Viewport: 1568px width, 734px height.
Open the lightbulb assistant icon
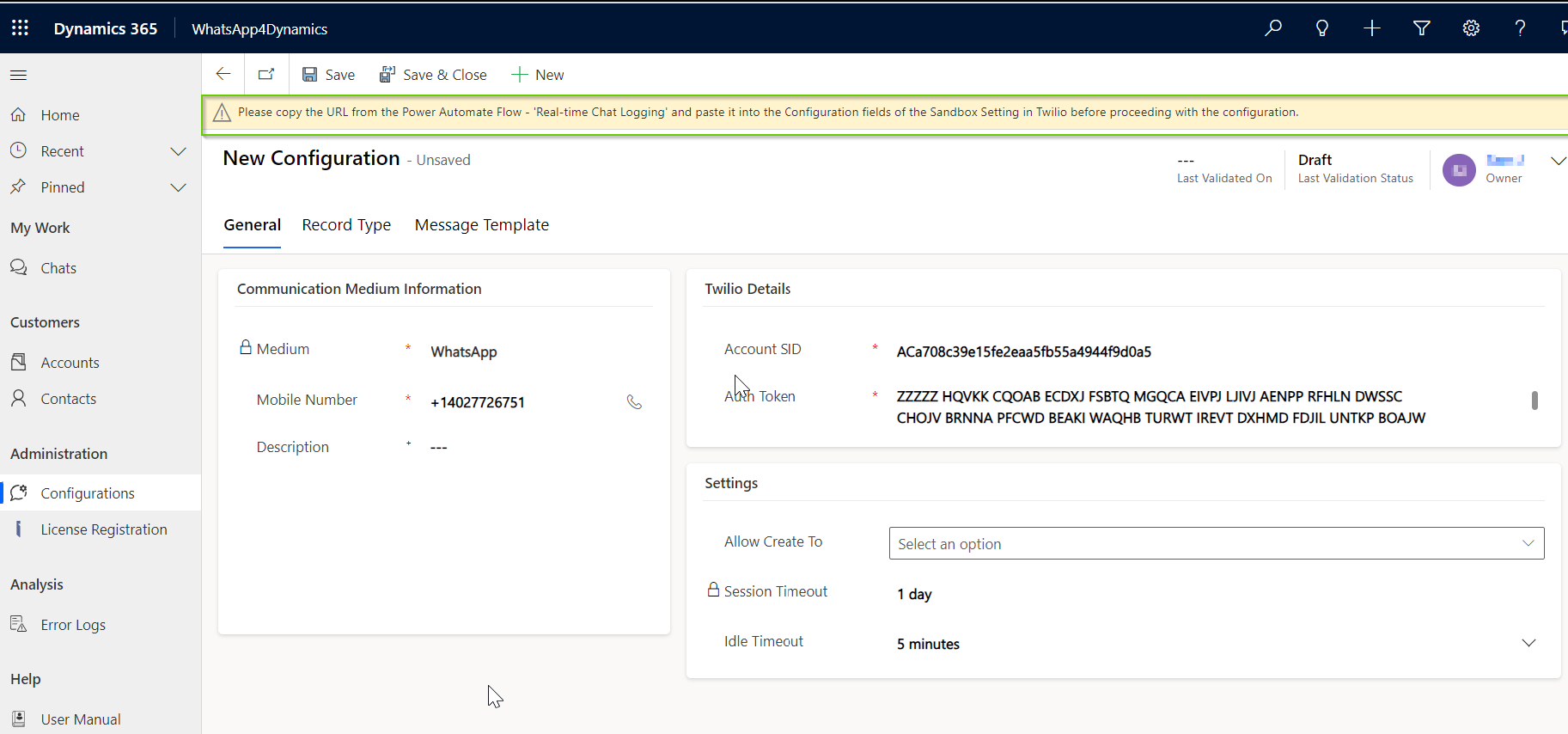tap(1322, 28)
